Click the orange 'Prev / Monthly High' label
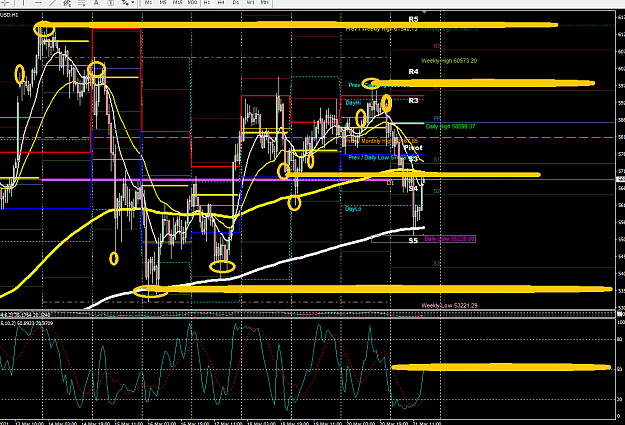 coord(381,141)
